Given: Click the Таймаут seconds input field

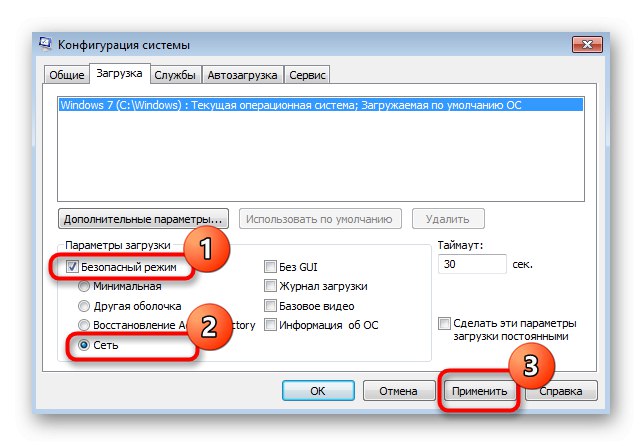Looking at the screenshot, I should click(x=472, y=264).
